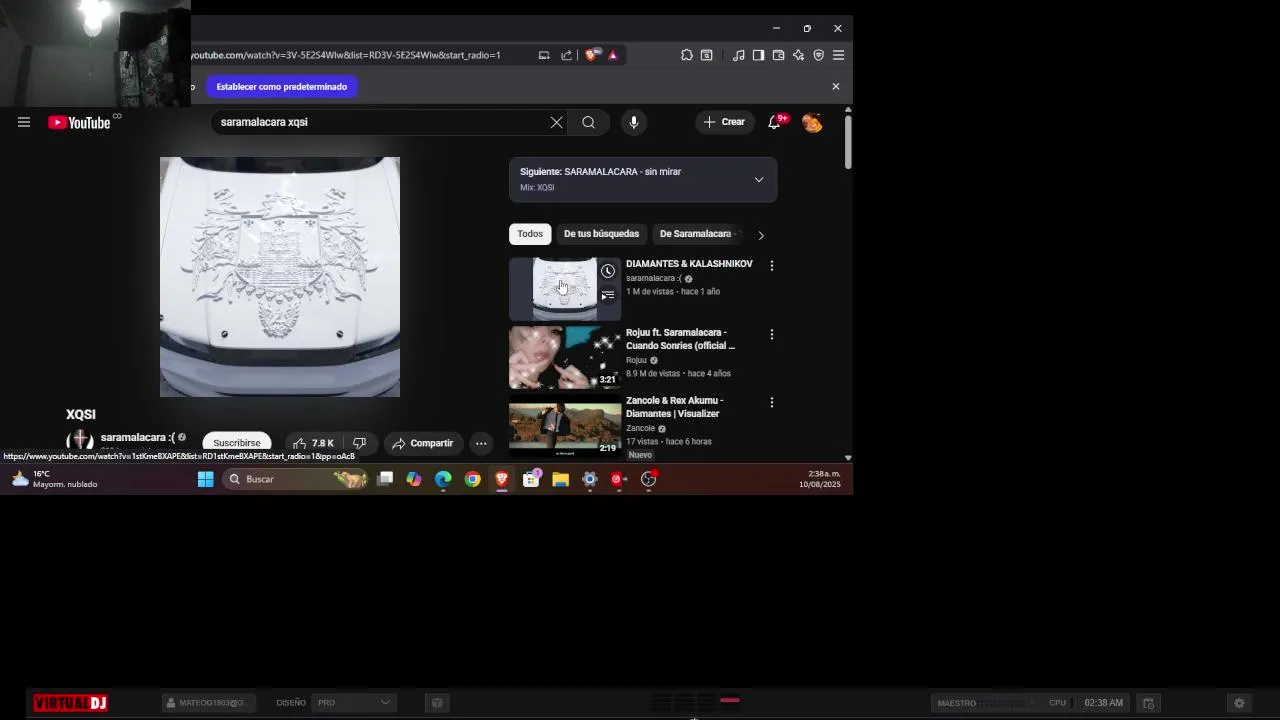Screen dimensions: 1280x720
Task: Open the YouTube account avatar menu
Action: click(x=812, y=122)
